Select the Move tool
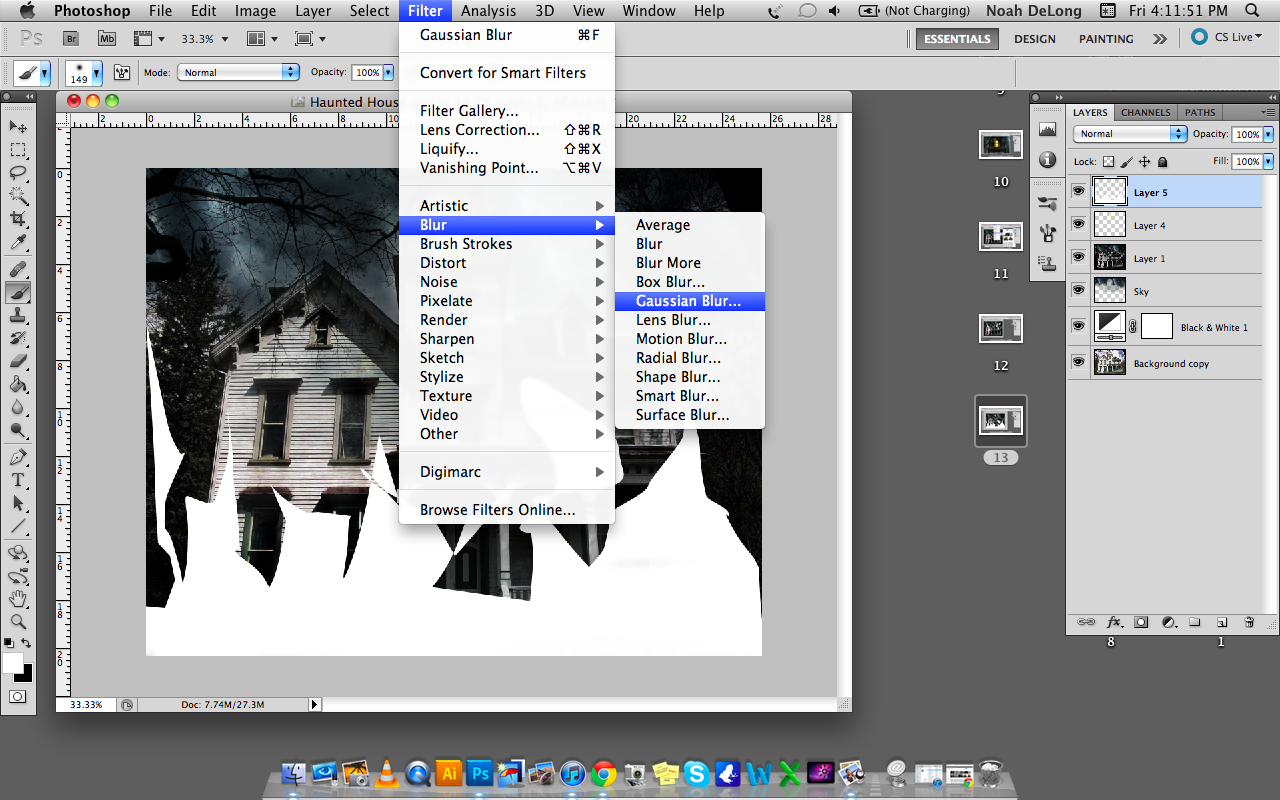Viewport: 1280px width, 800px height. [18, 127]
